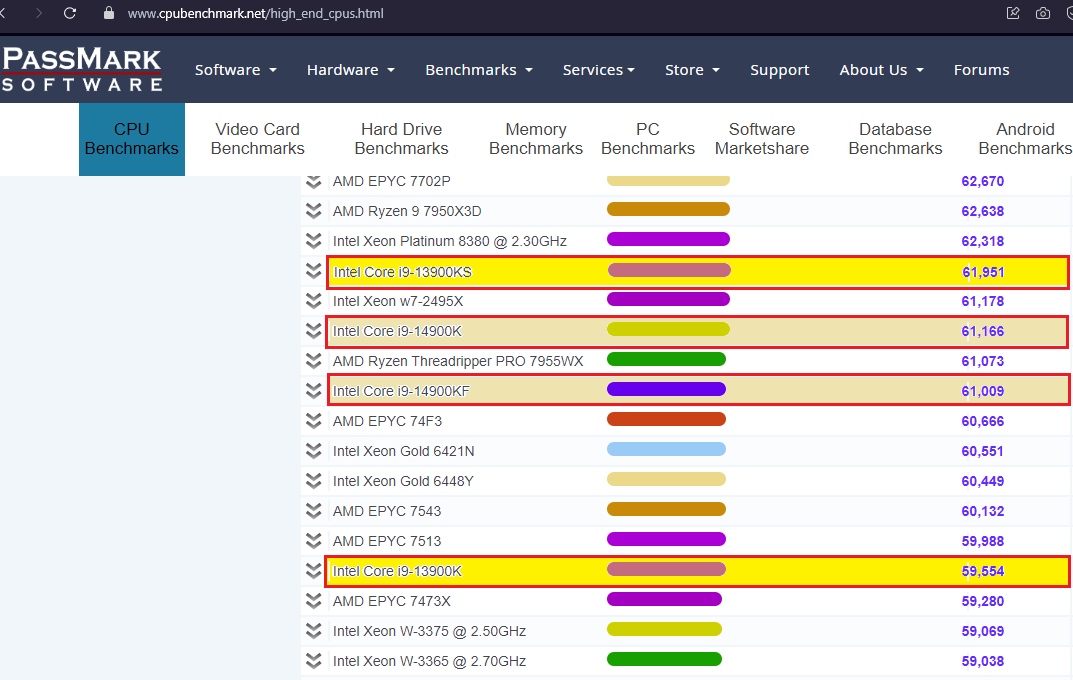Open the Intel Core i9-14900K link
Screen dimensions: 1073x680
(x=397, y=331)
